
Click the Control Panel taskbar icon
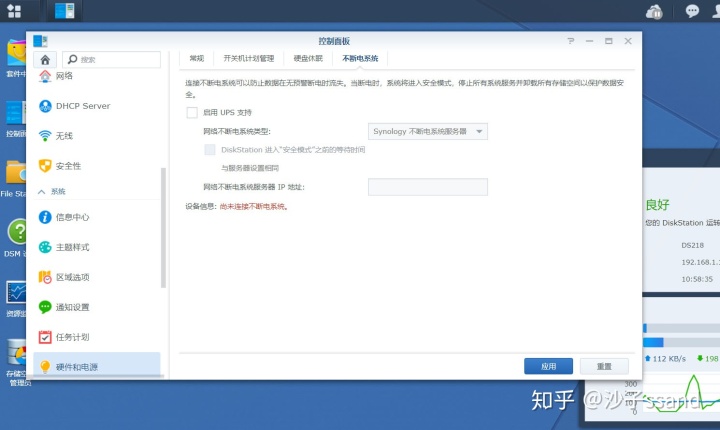click(x=64, y=11)
